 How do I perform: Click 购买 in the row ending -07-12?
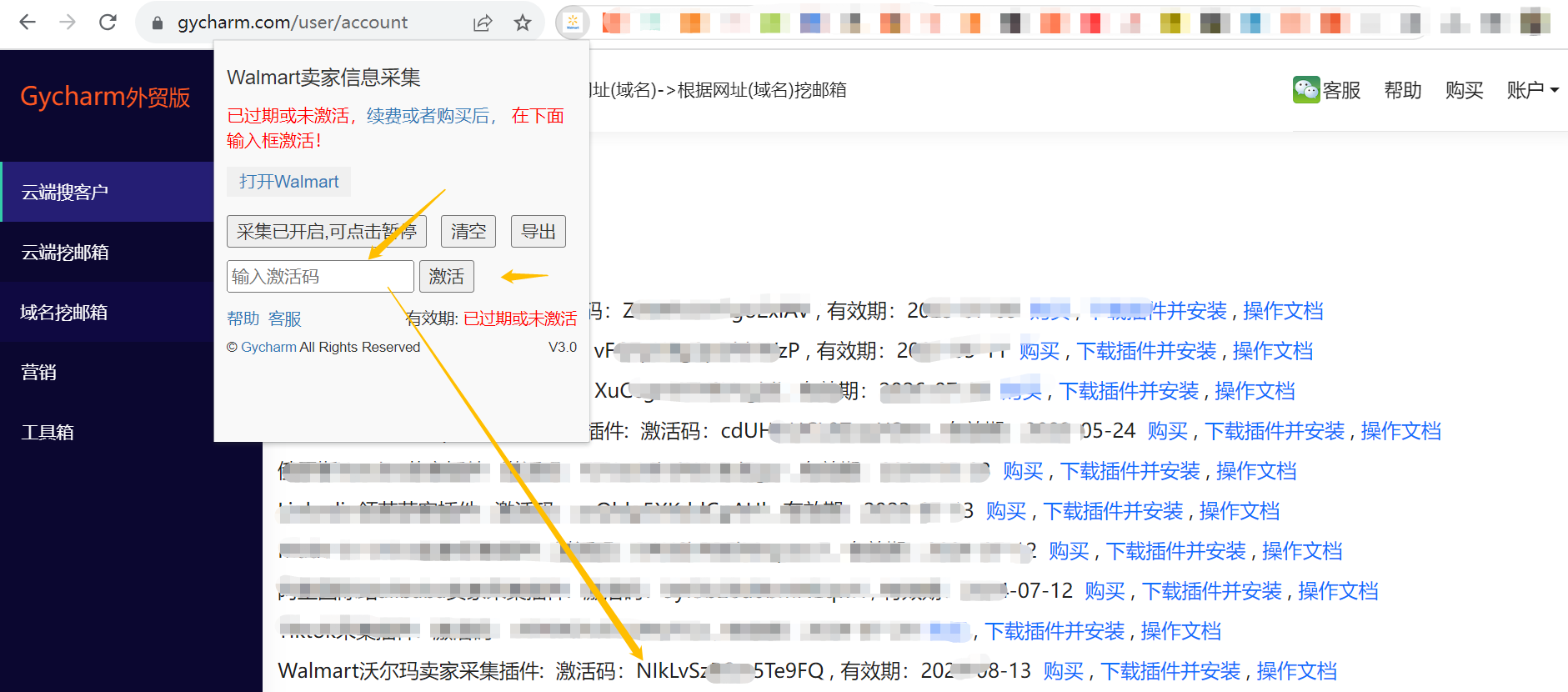pos(1105,591)
